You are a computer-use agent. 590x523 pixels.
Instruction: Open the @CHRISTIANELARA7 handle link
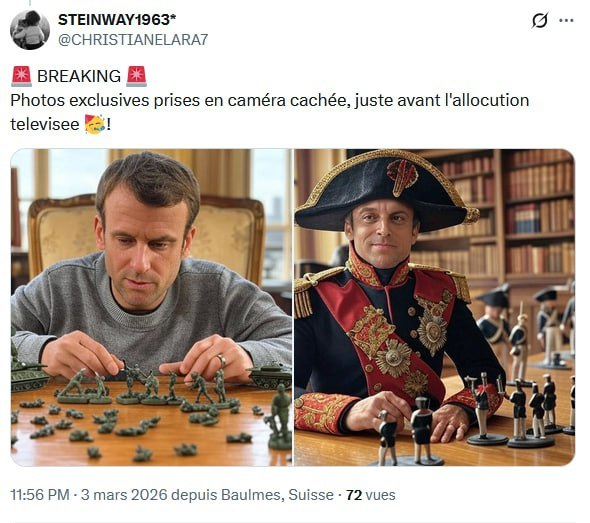tap(133, 40)
